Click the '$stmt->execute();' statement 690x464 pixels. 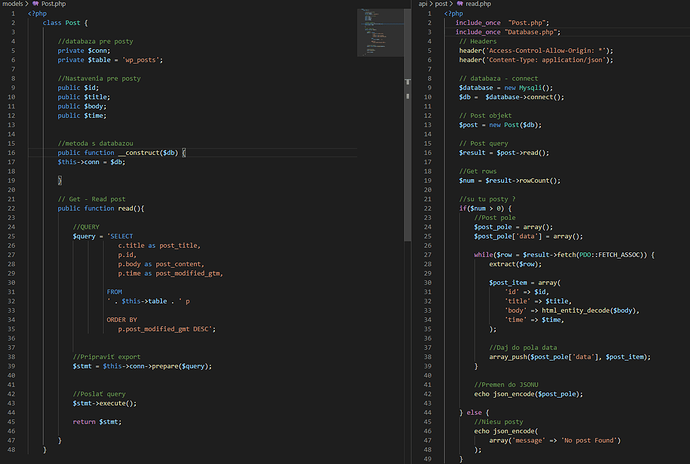tap(105, 403)
